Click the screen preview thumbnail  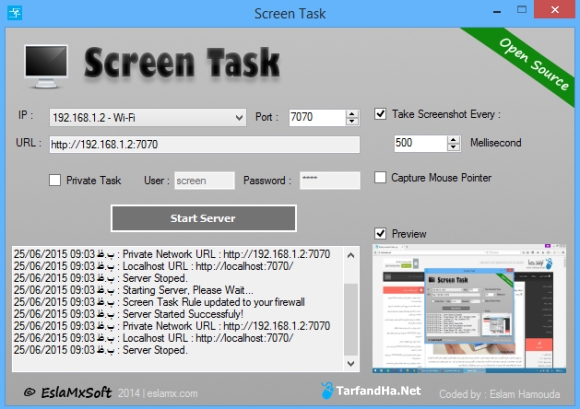coord(469,308)
